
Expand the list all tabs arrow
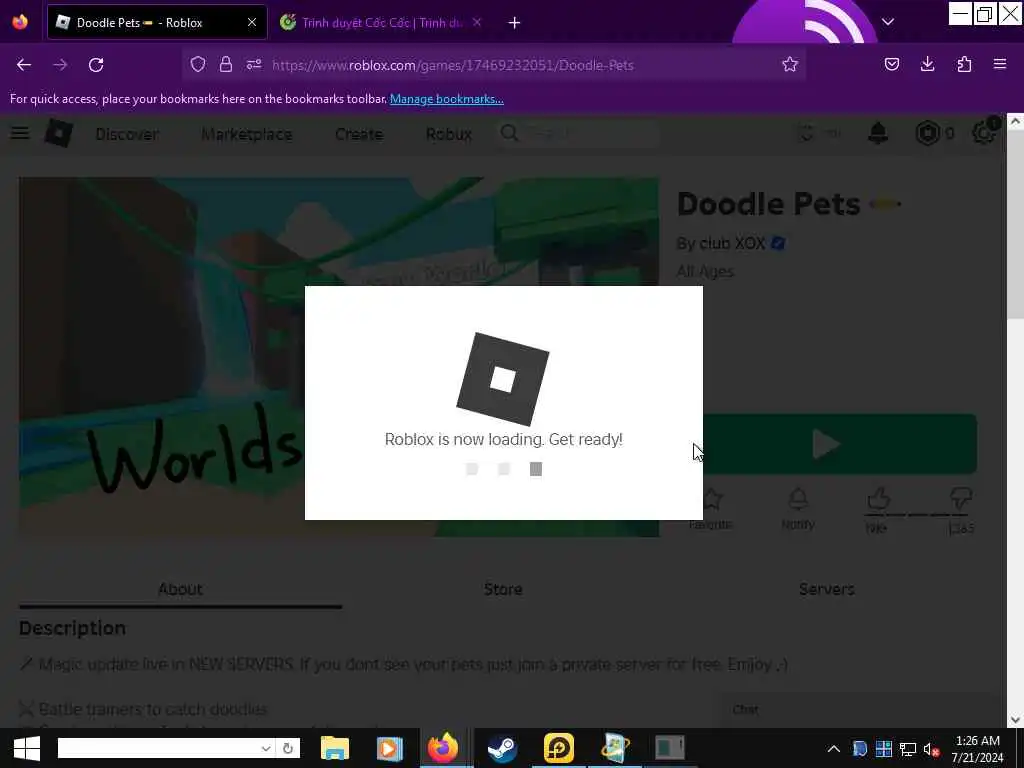click(888, 22)
